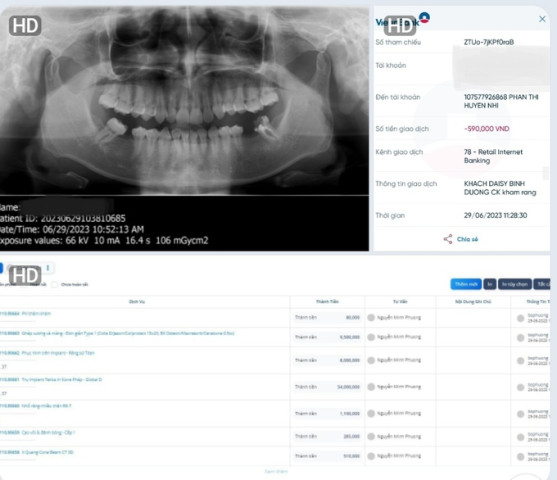
Task: Click the Thành Tiền column header
Action: pos(327,302)
